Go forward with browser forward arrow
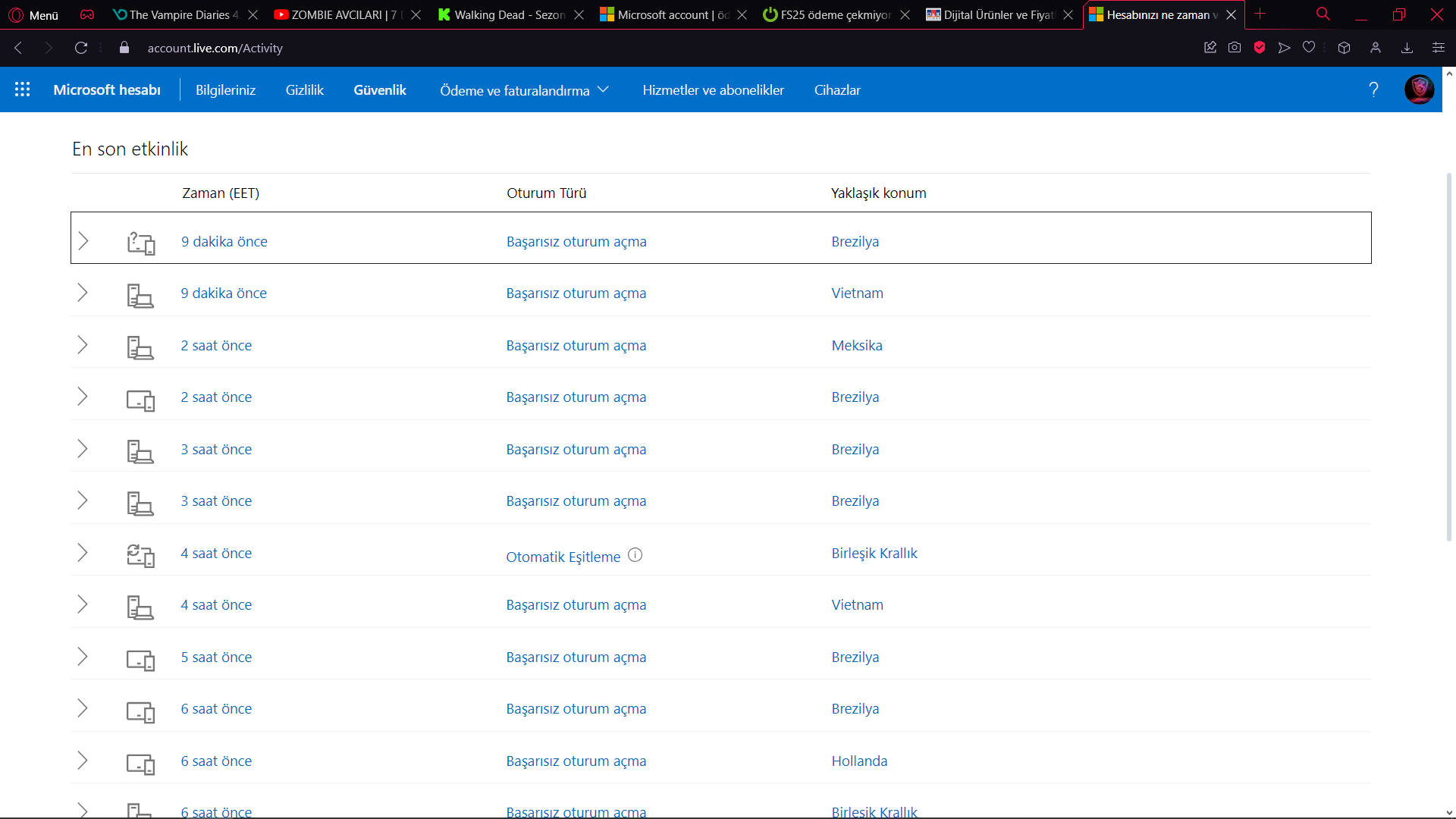Viewport: 1456px width, 819px height. point(49,48)
